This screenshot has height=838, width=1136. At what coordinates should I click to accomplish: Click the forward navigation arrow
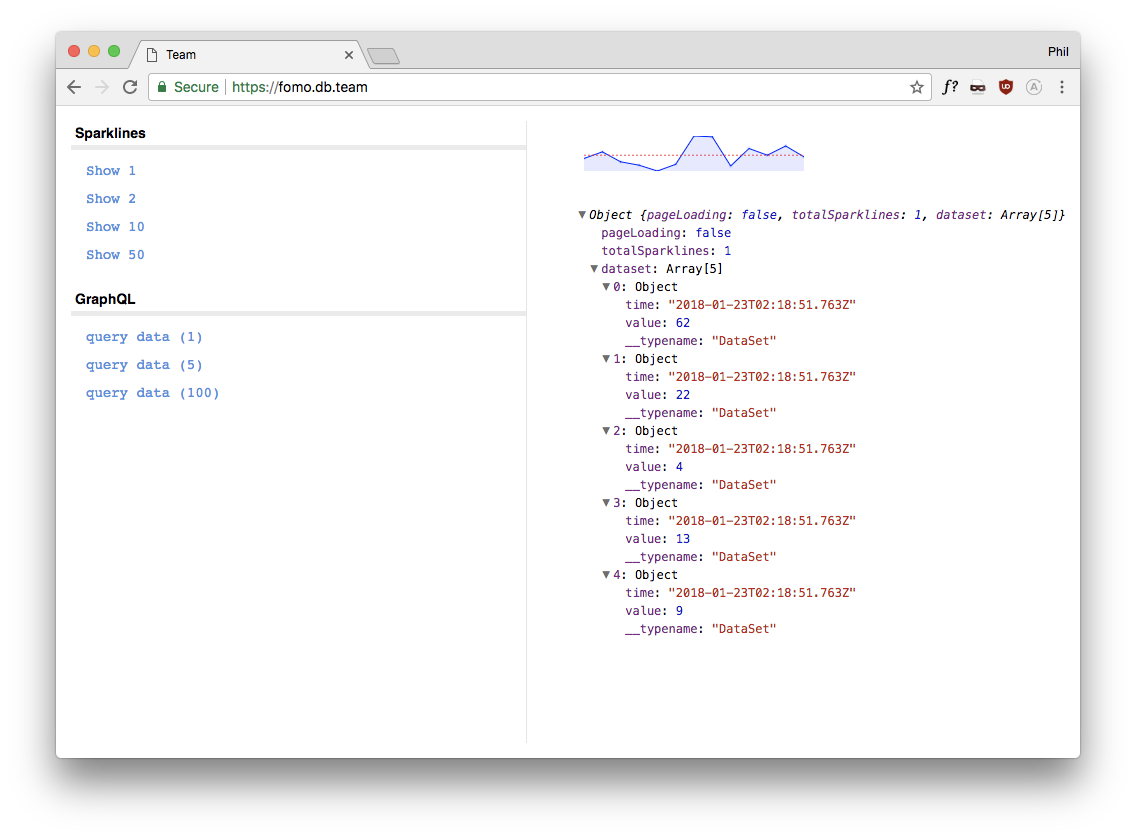click(102, 87)
